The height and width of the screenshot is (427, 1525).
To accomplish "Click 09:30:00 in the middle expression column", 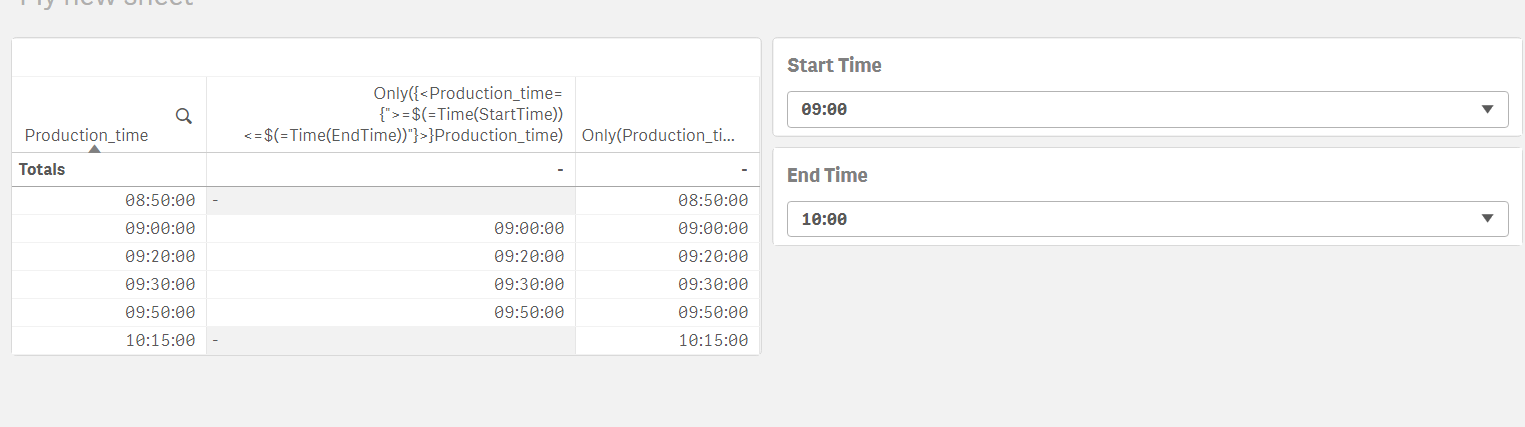I will [x=529, y=285].
